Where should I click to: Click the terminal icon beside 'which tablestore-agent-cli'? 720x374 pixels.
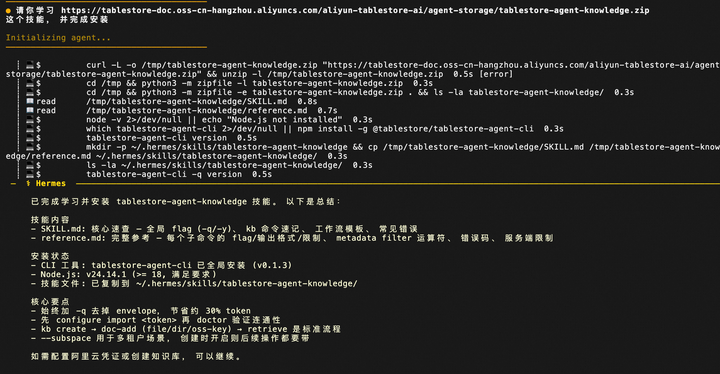click(30, 129)
